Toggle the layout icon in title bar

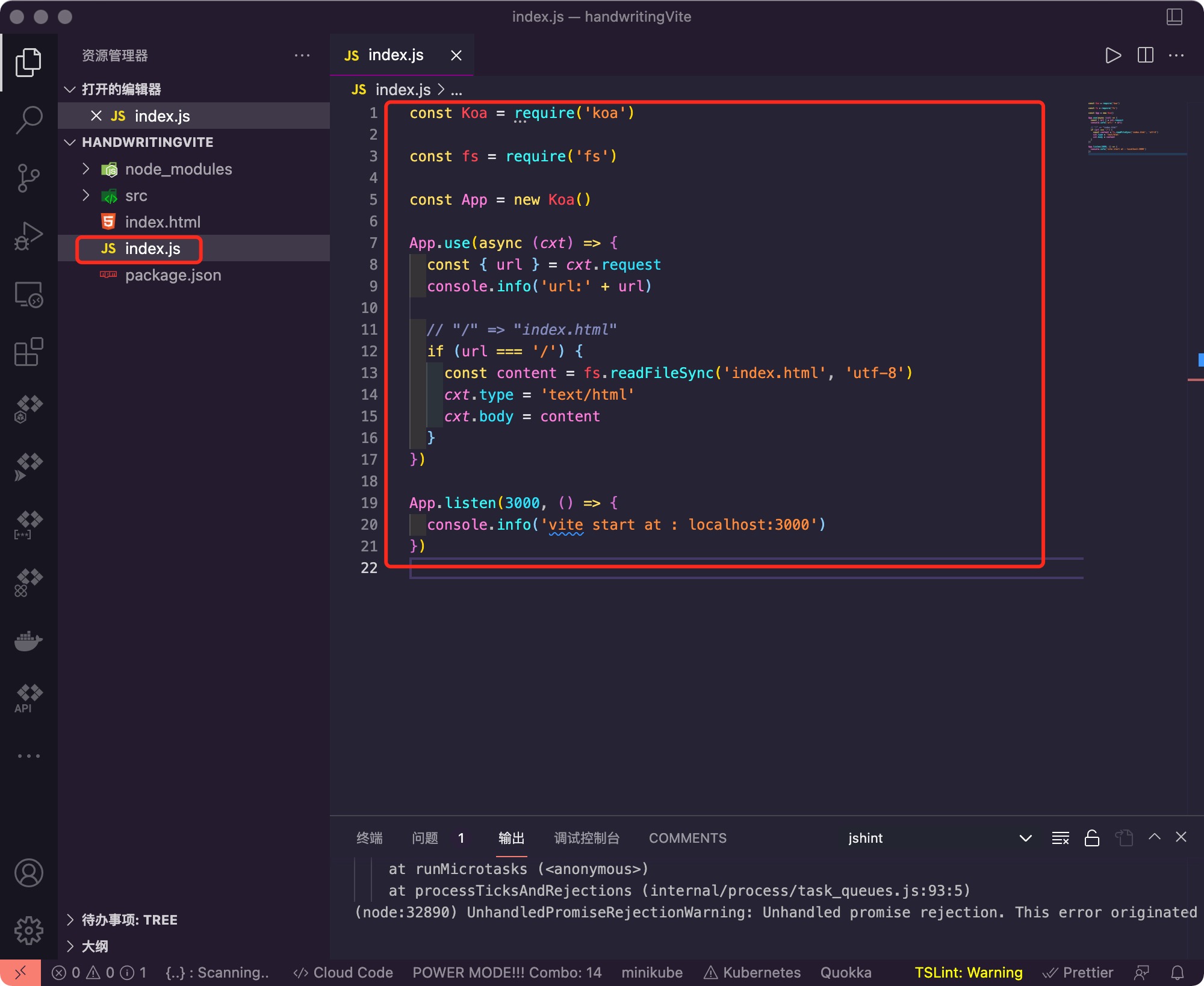(1175, 17)
